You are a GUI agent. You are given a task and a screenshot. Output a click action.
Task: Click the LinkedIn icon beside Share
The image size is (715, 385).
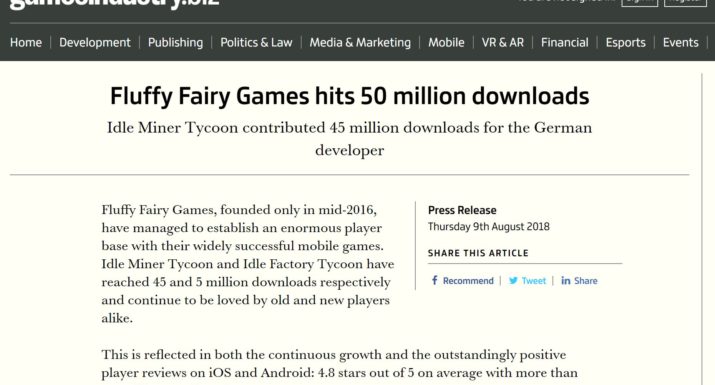(x=566, y=281)
